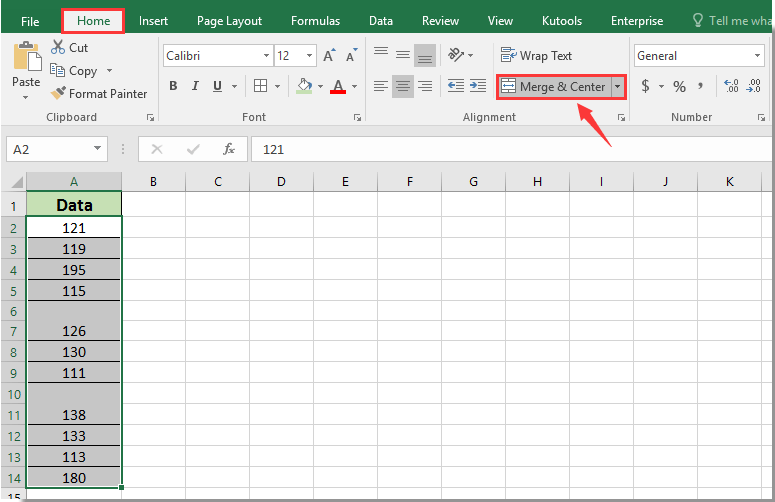
Task: Click the Format Painter brush icon
Action: point(58,94)
